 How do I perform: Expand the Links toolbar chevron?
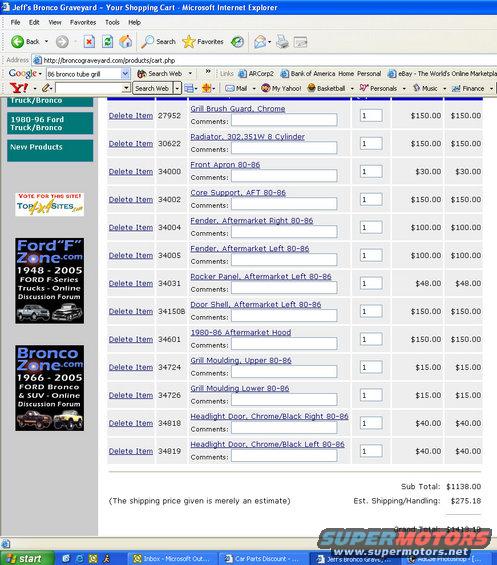pos(208,72)
